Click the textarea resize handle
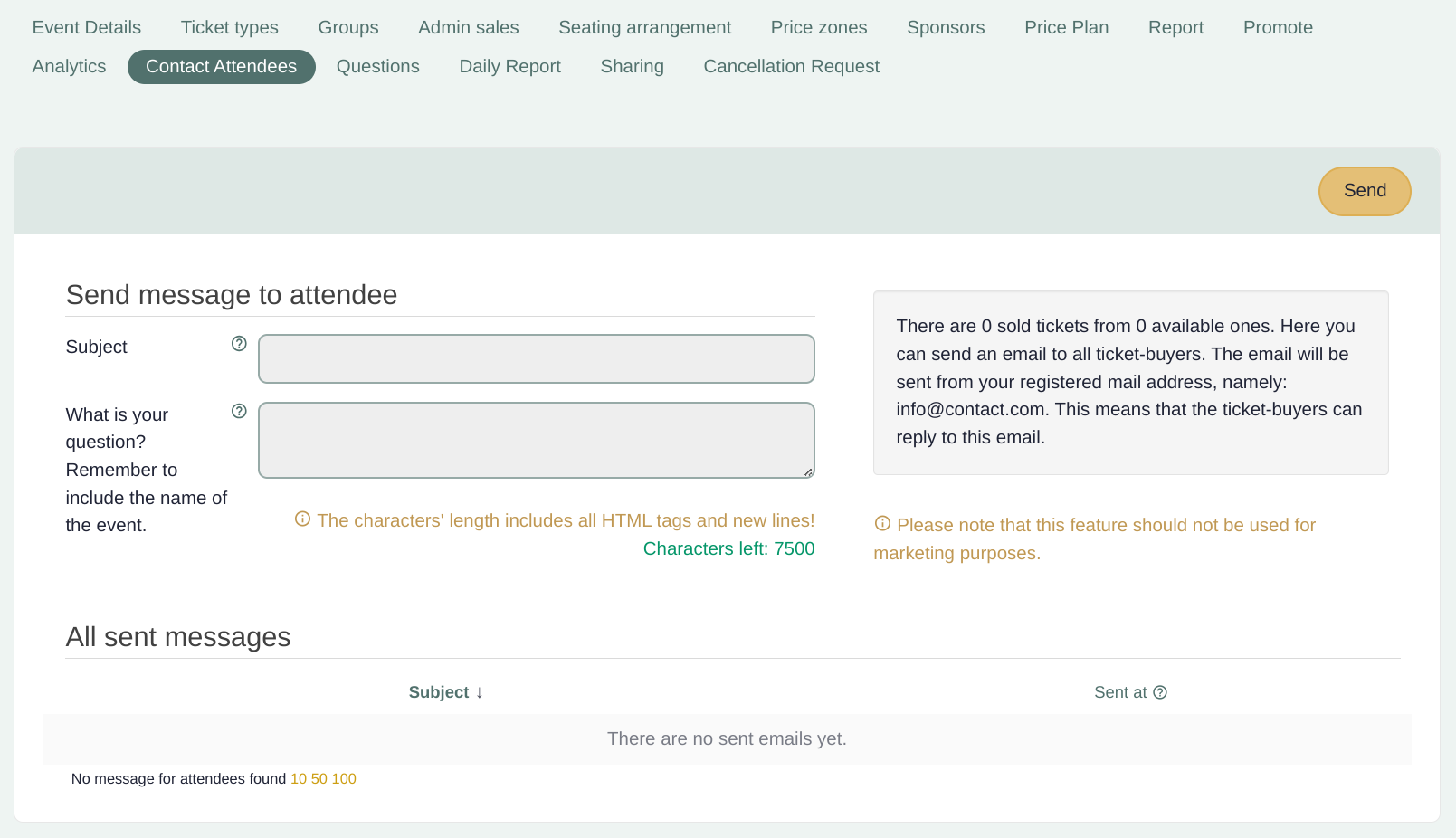 (x=808, y=471)
